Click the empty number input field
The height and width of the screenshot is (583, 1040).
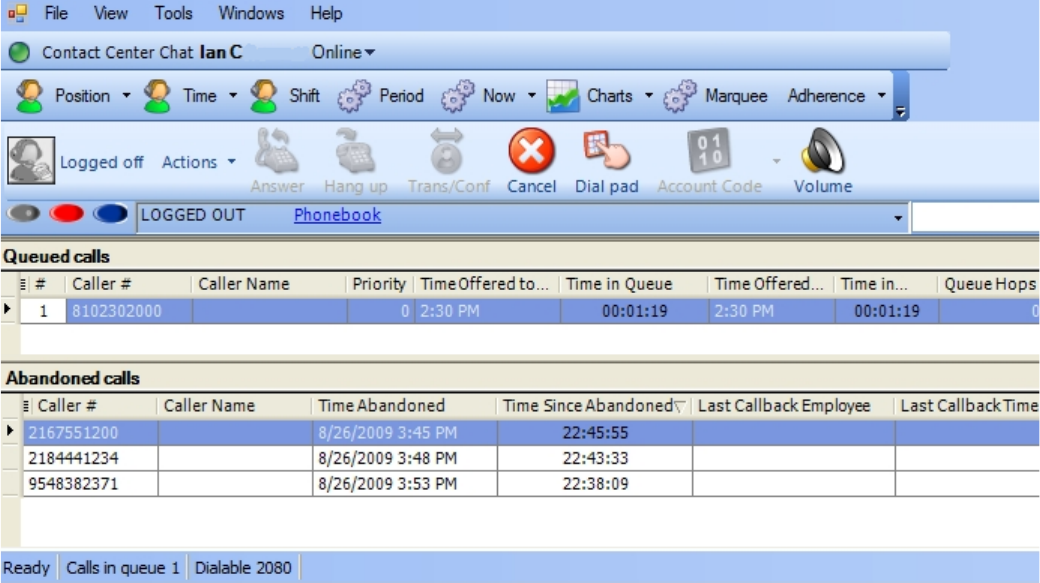click(975, 216)
